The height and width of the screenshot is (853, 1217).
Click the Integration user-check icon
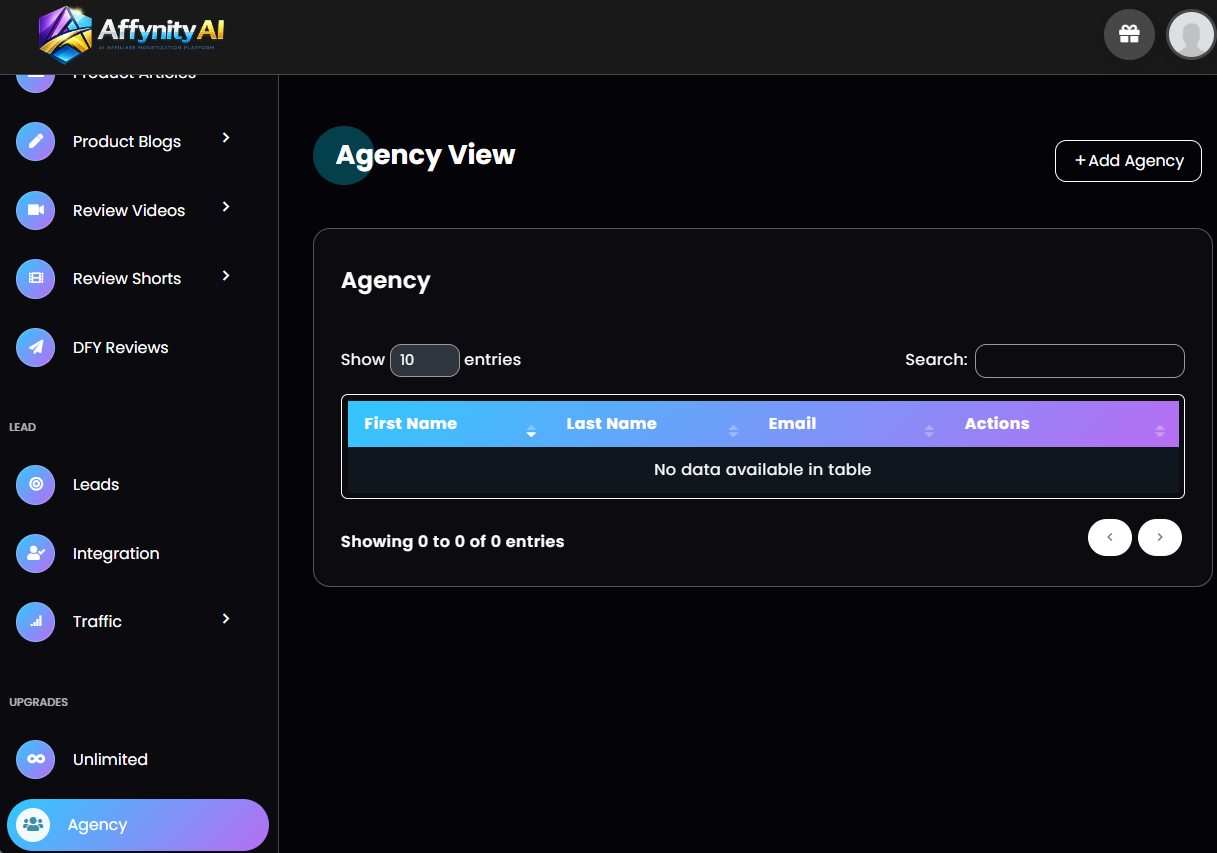click(x=36, y=553)
